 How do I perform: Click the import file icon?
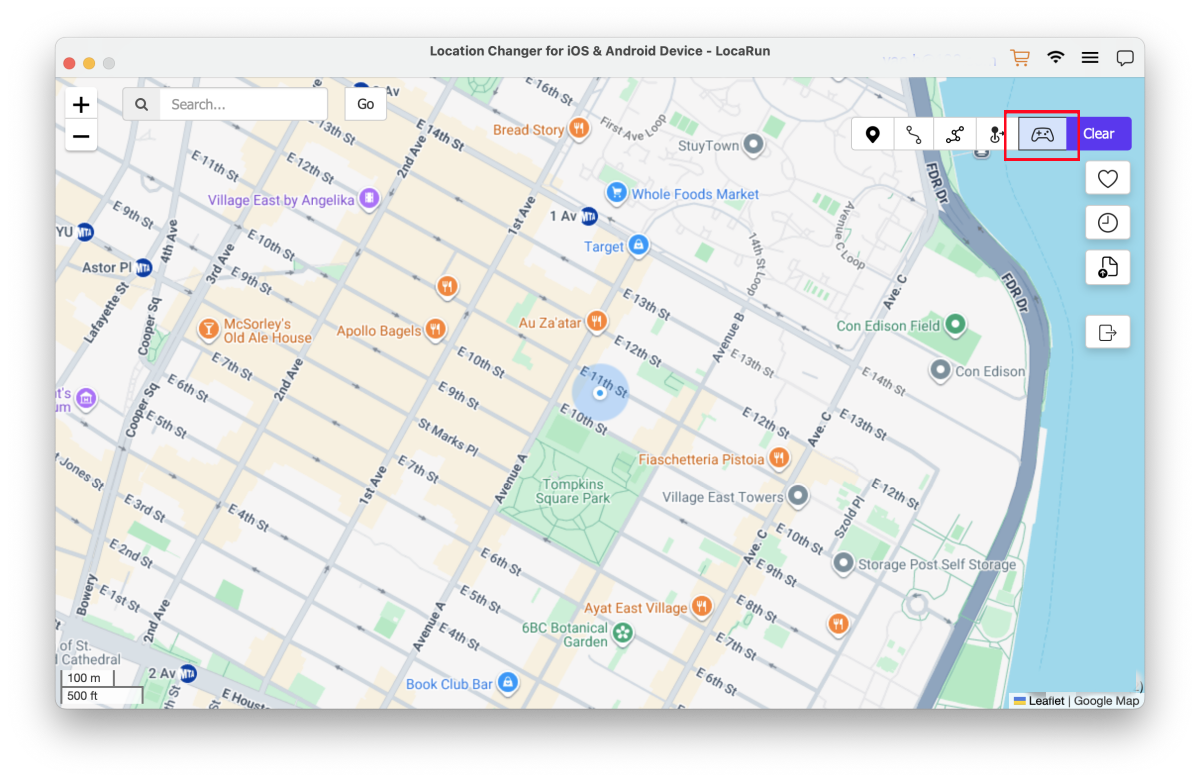tap(1107, 267)
